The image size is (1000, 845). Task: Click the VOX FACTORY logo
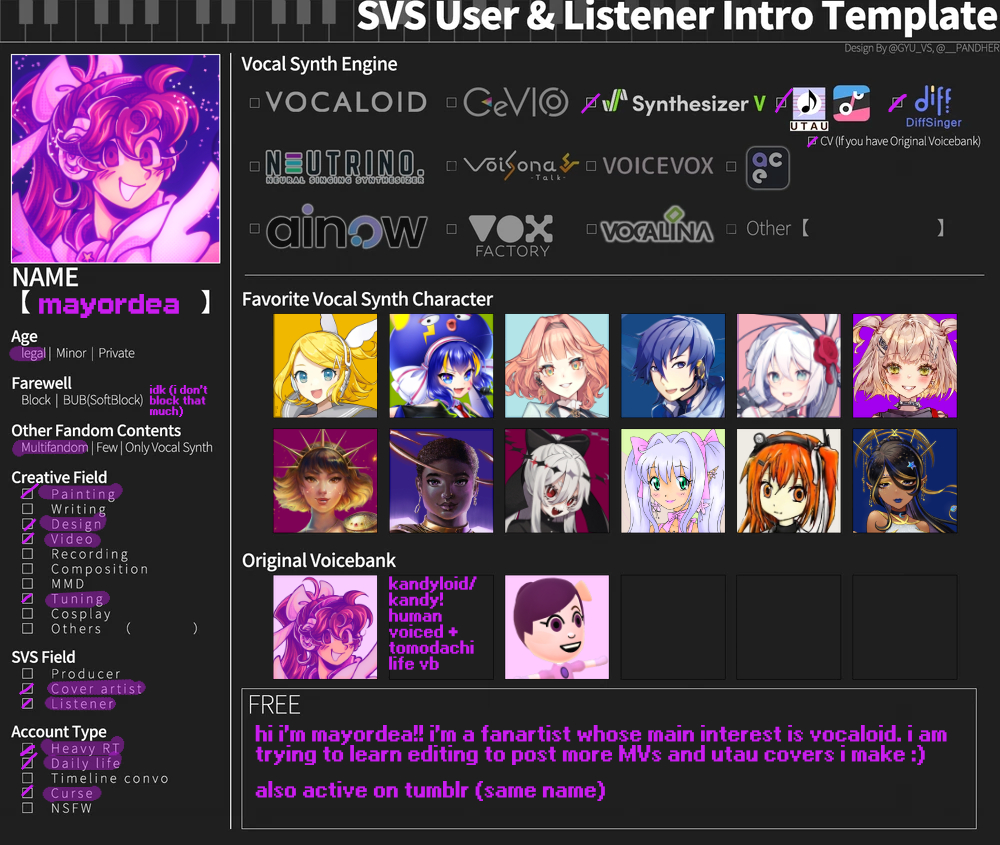(x=512, y=235)
